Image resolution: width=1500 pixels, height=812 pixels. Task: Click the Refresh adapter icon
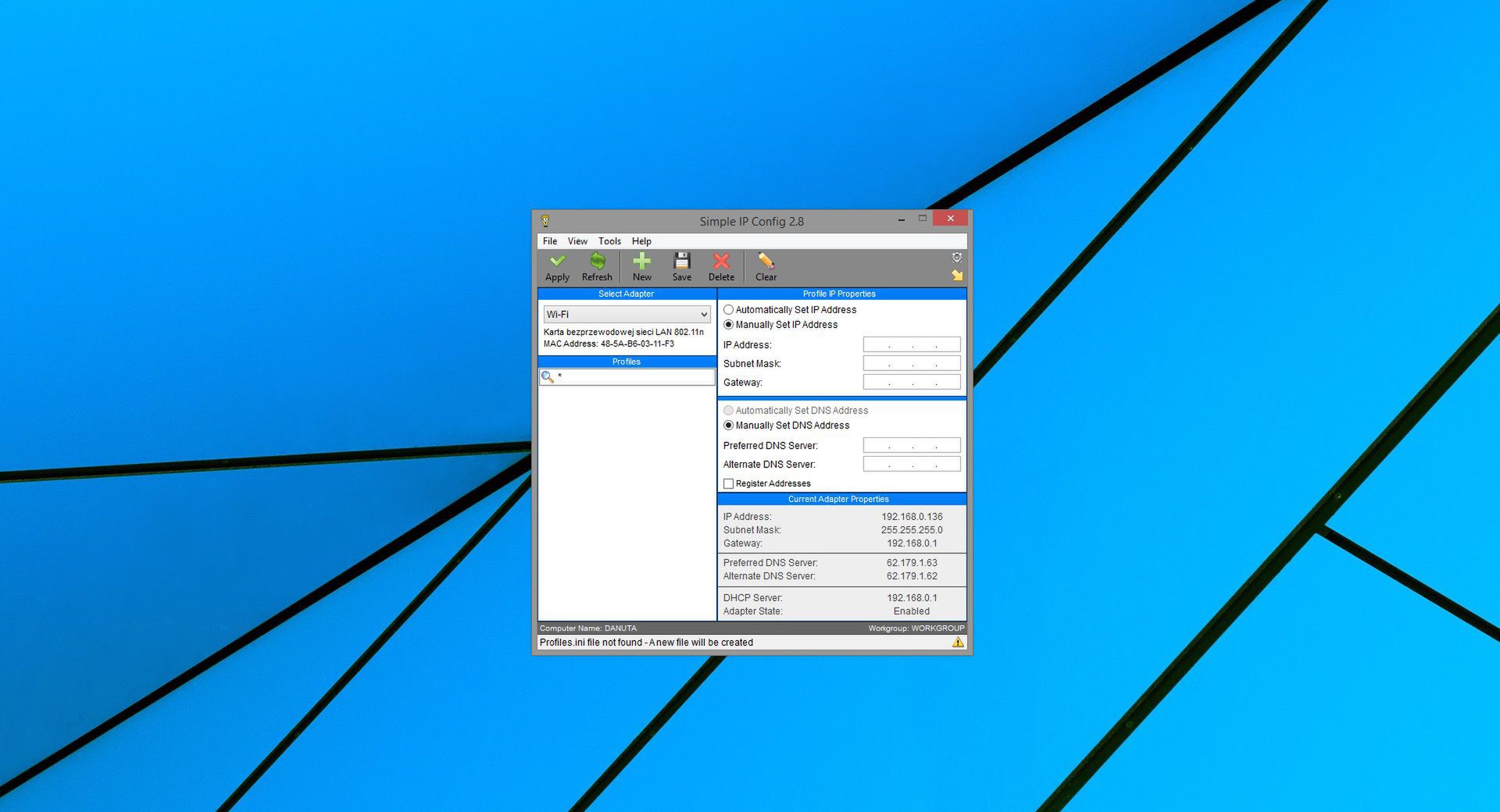(x=597, y=266)
